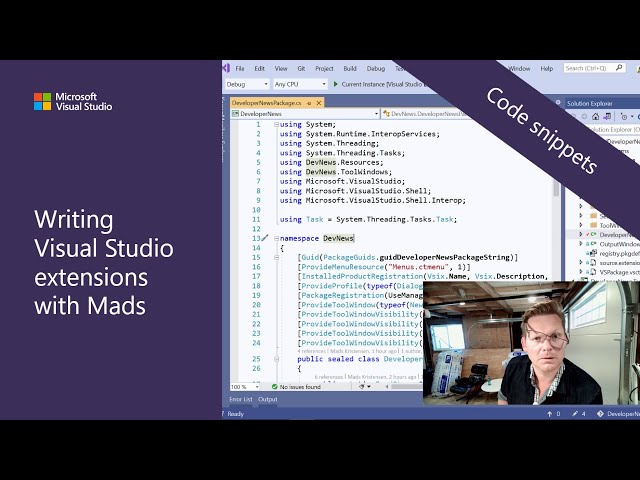Image resolution: width=640 pixels, height=480 pixels.
Task: Click the Microsoft Visual Studio logo
Action: 73,102
